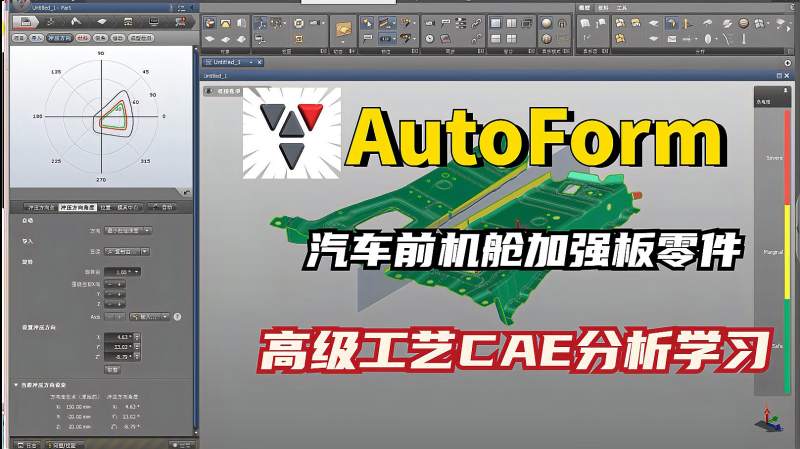
Task: Click the orientation triad in viewport corner
Action: [769, 418]
